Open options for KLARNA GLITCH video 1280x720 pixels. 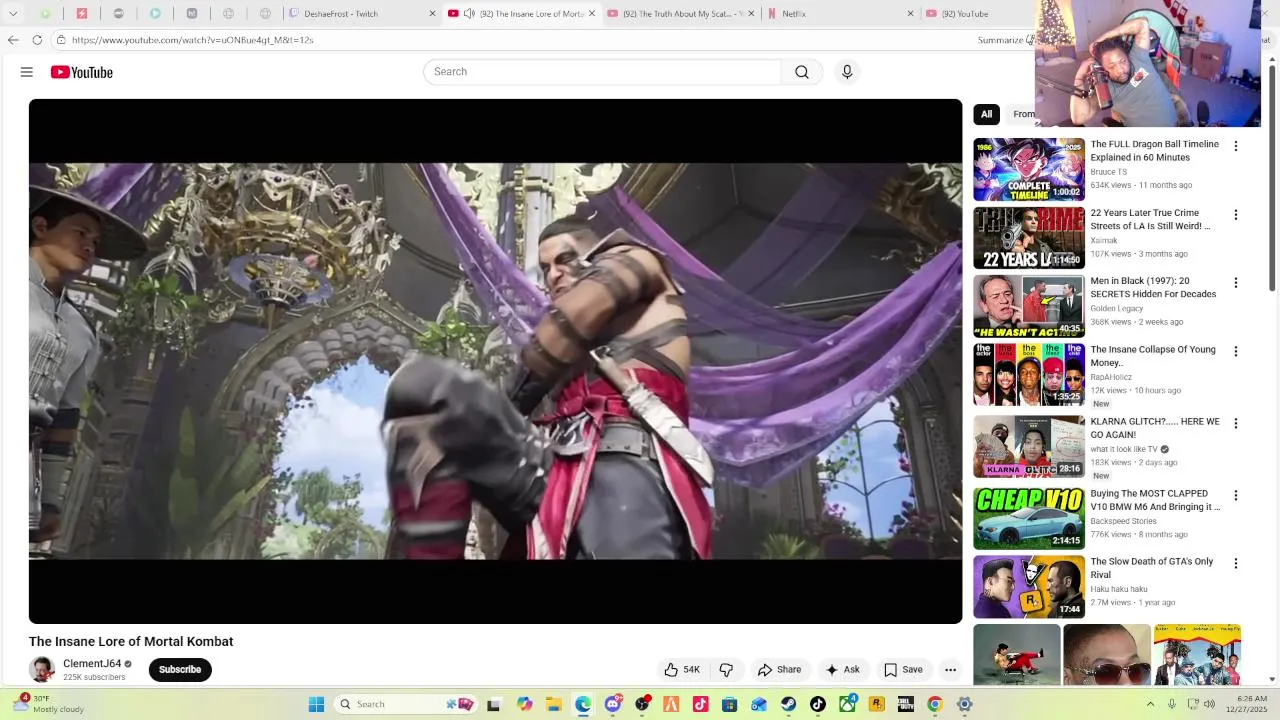(x=1236, y=424)
